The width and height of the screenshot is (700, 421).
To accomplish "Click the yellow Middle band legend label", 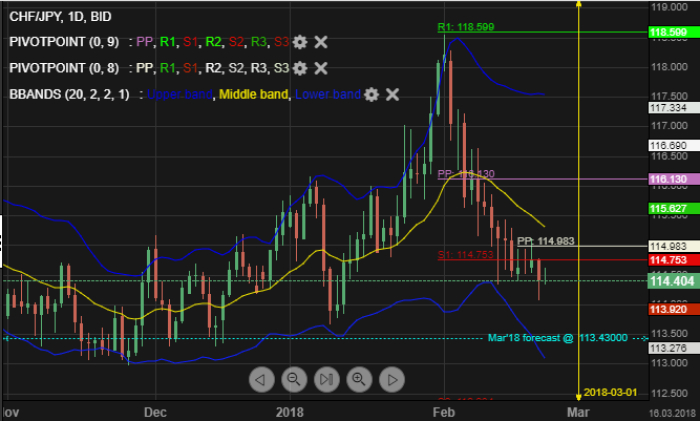I will coord(253,94).
